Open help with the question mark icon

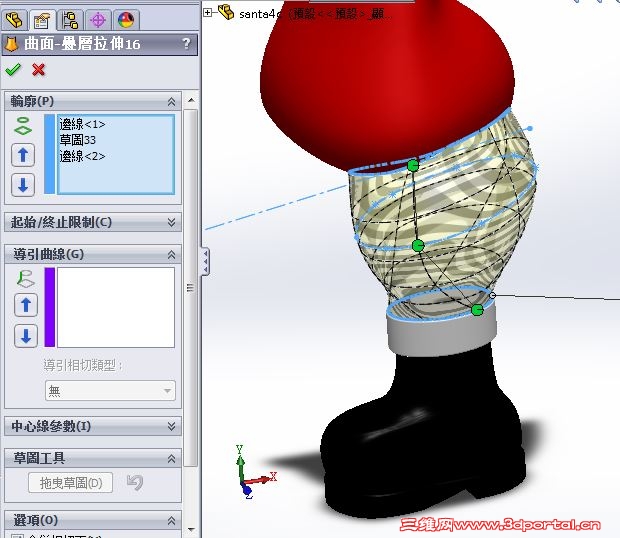(187, 43)
